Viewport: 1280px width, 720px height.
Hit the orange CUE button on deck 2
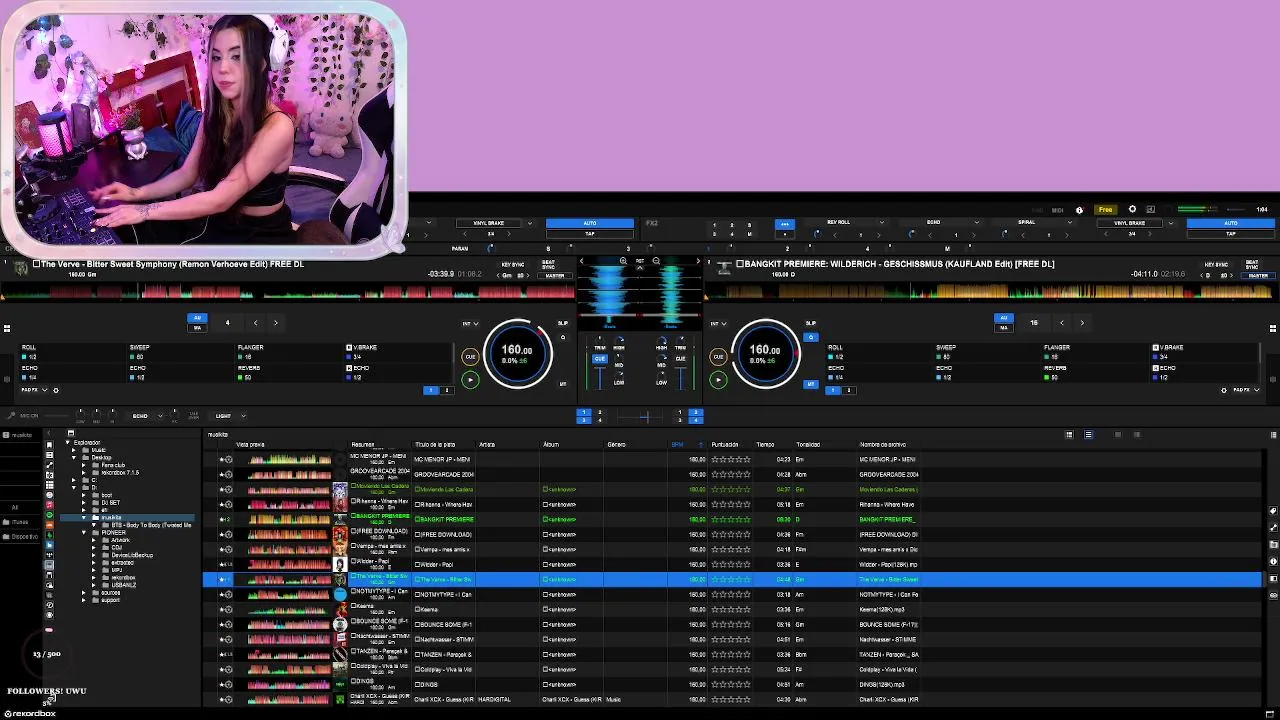coord(718,357)
